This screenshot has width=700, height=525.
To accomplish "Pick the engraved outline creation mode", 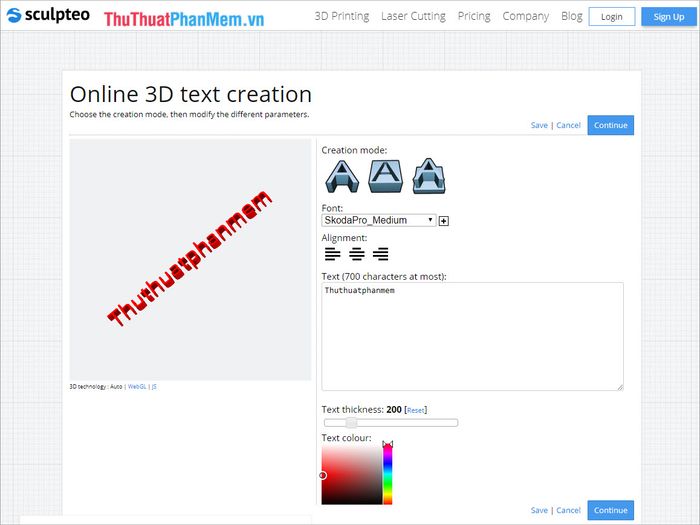I will 429,177.
